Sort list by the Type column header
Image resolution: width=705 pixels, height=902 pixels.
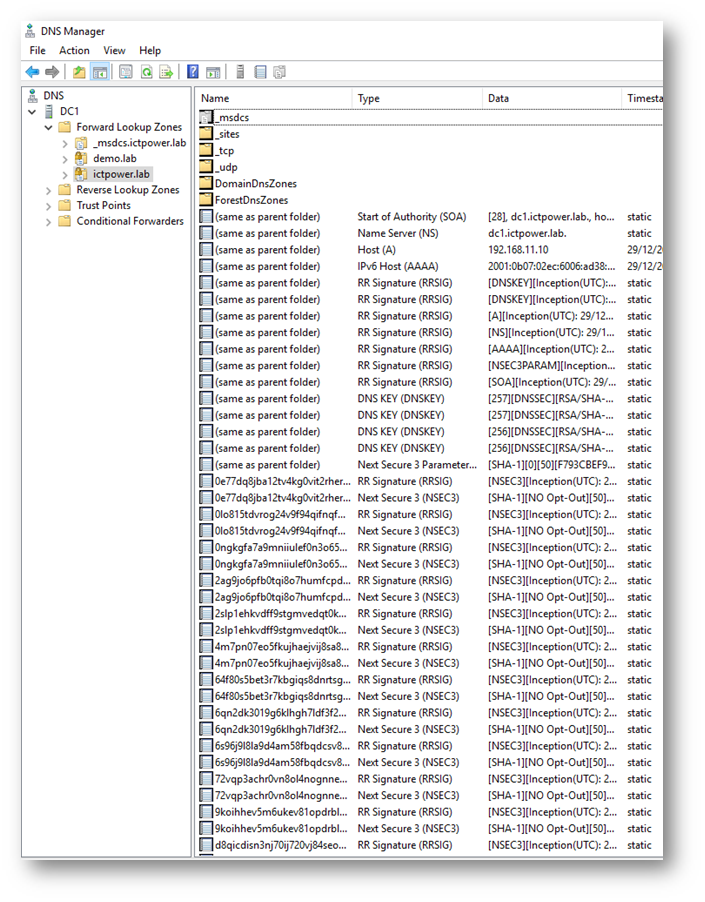pos(369,99)
